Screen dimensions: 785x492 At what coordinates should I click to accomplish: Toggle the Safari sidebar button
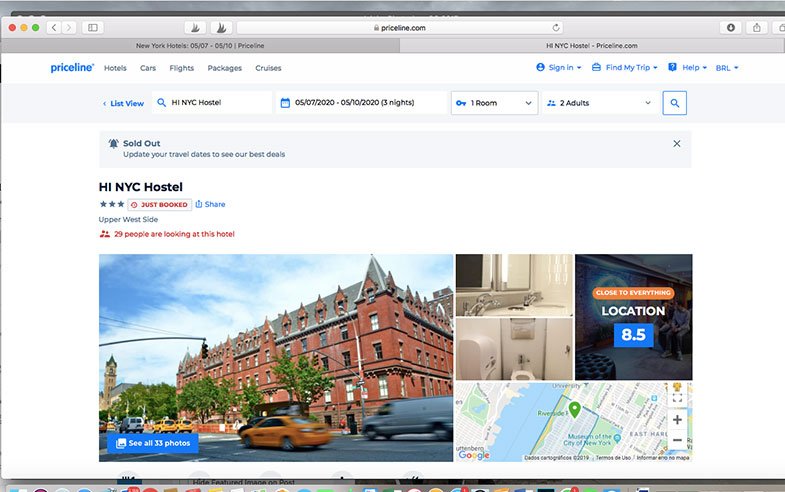[x=93, y=28]
